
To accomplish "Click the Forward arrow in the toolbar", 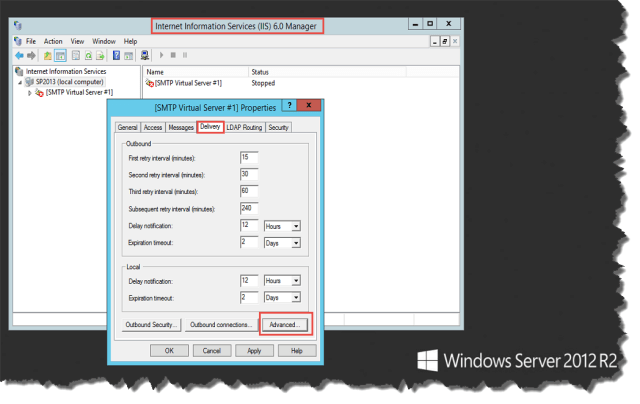I will [x=31, y=55].
